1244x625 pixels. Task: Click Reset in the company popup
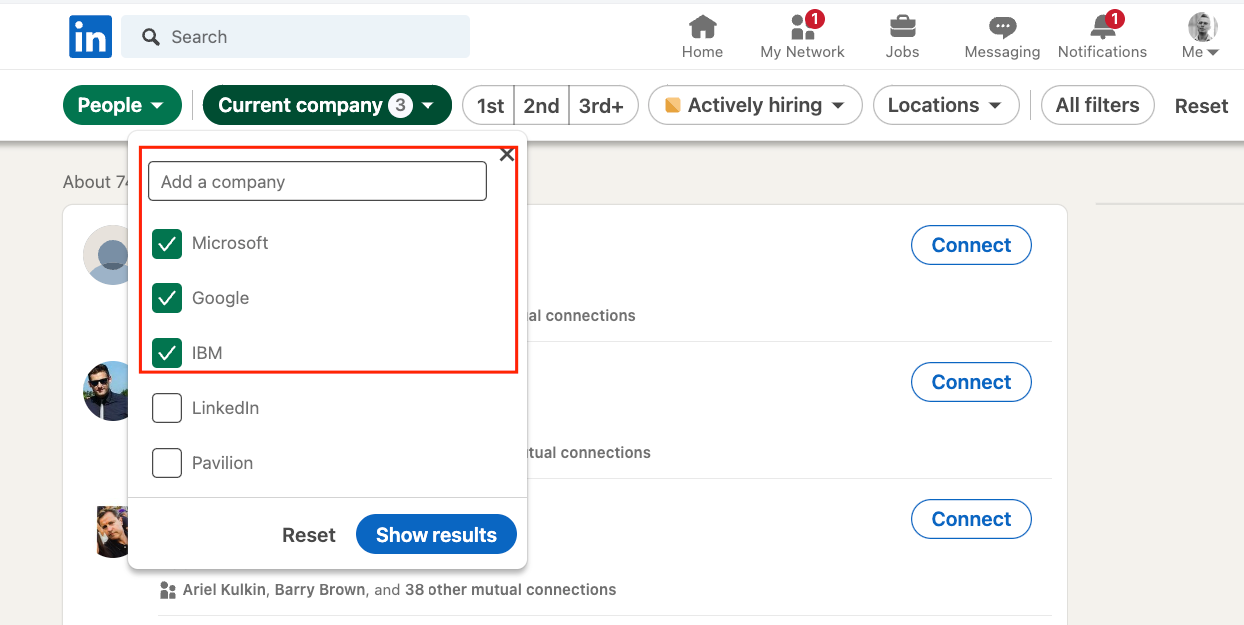pos(308,535)
